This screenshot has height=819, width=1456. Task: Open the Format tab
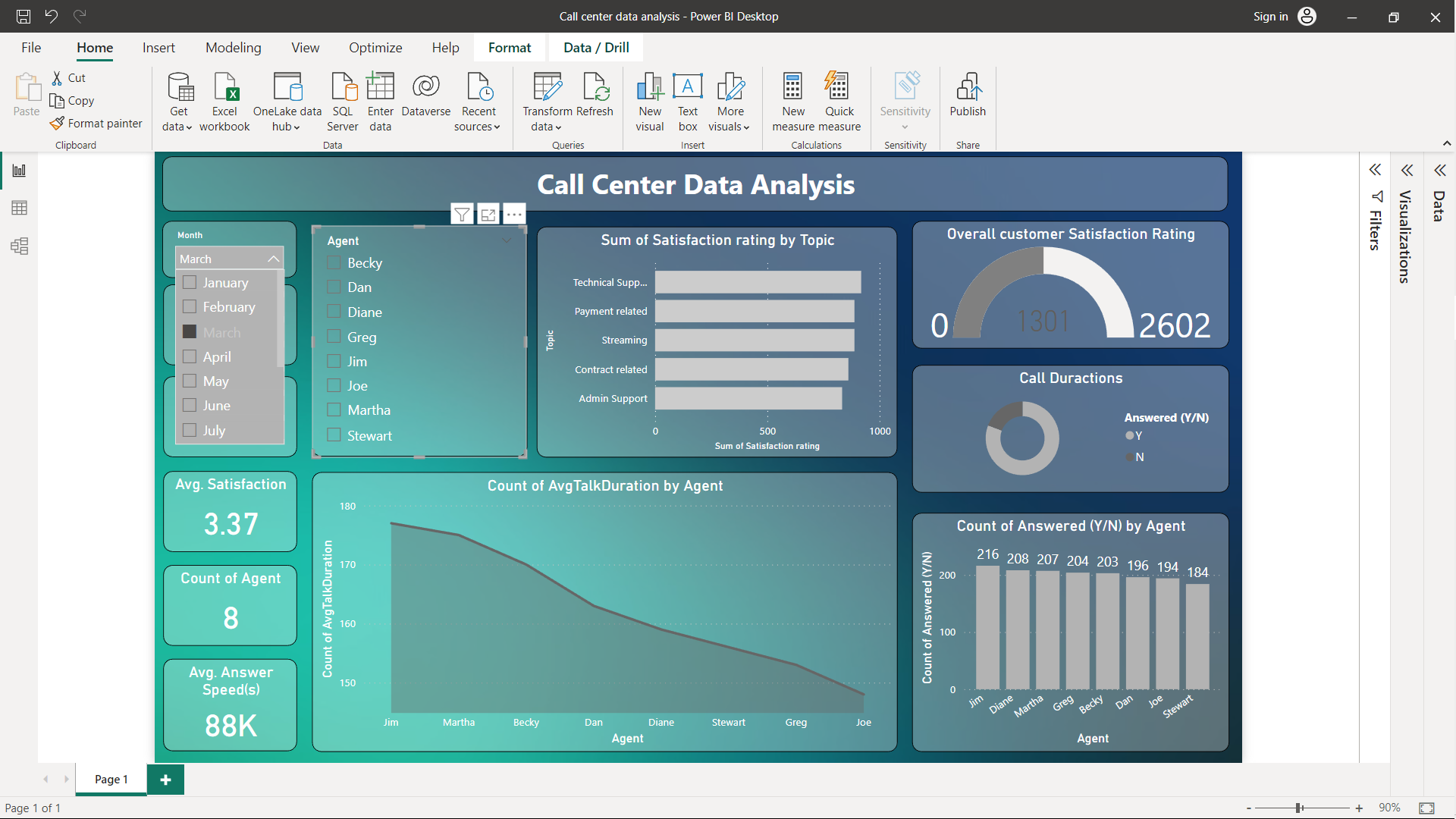(x=509, y=47)
